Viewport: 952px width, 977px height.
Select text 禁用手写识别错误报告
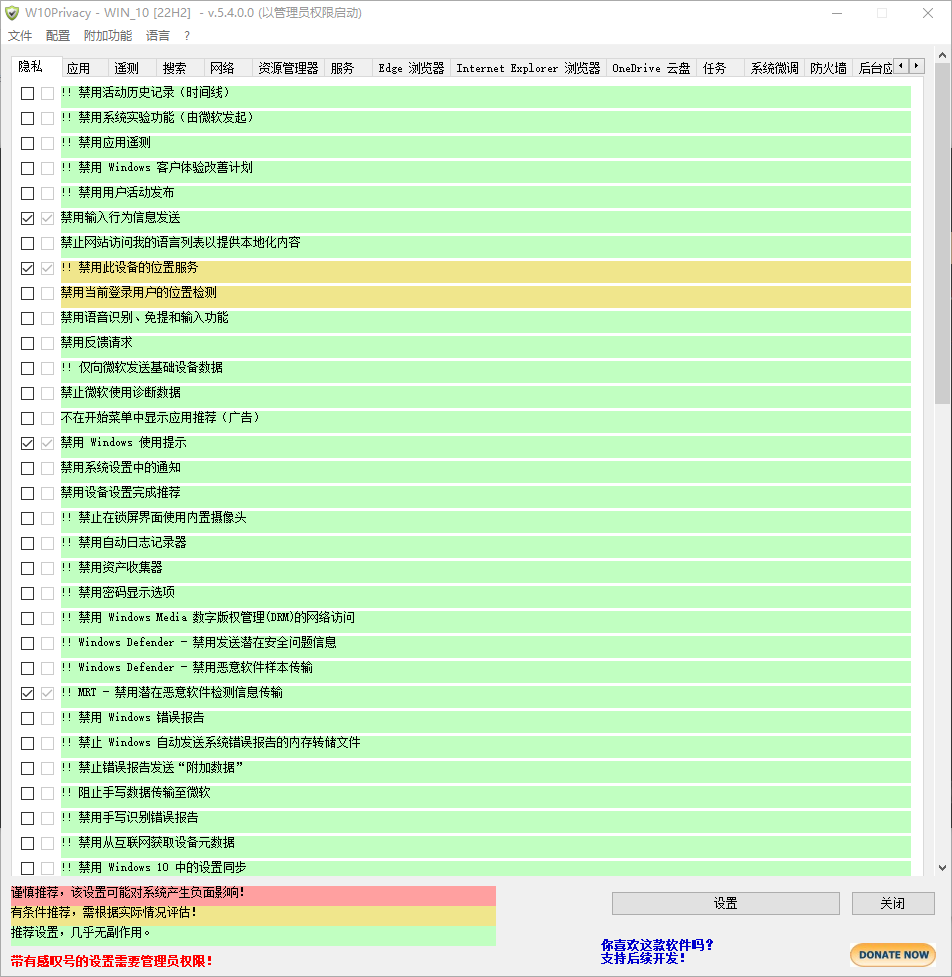[138, 817]
